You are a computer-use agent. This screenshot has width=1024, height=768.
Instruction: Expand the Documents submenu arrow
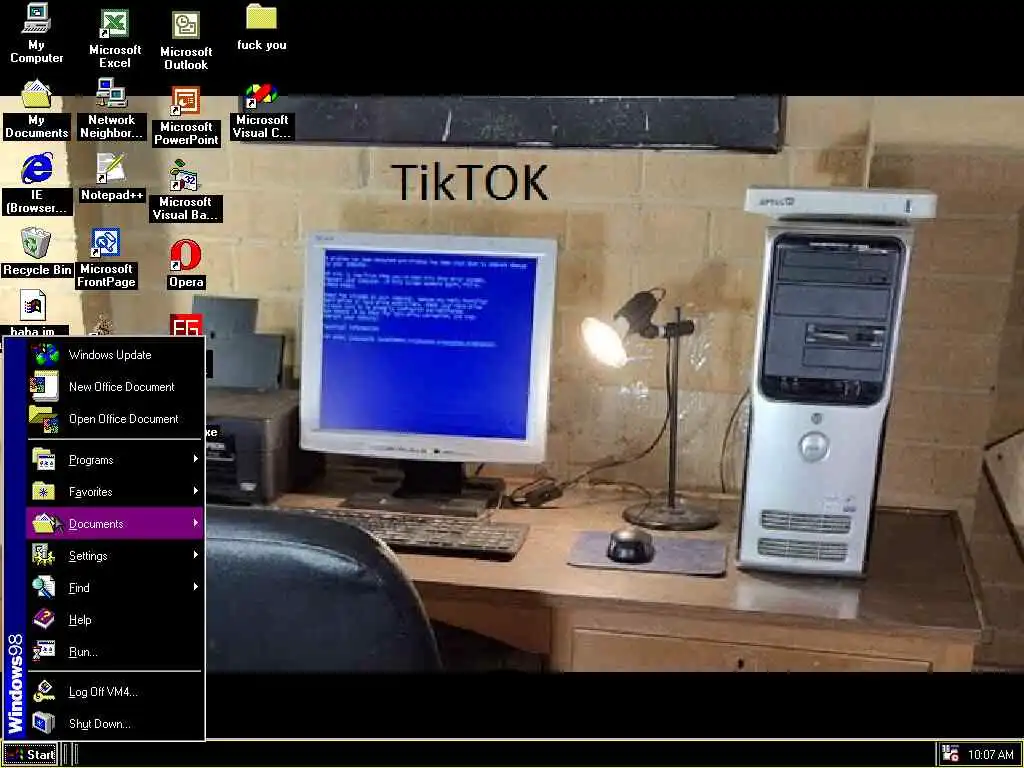tap(195, 523)
